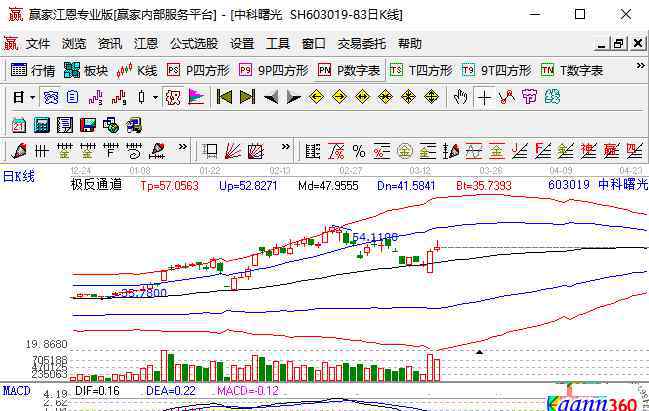Image resolution: width=649 pixels, height=411 pixels.
Task: Click the black right-arrow step forward icon
Action: (293, 97)
